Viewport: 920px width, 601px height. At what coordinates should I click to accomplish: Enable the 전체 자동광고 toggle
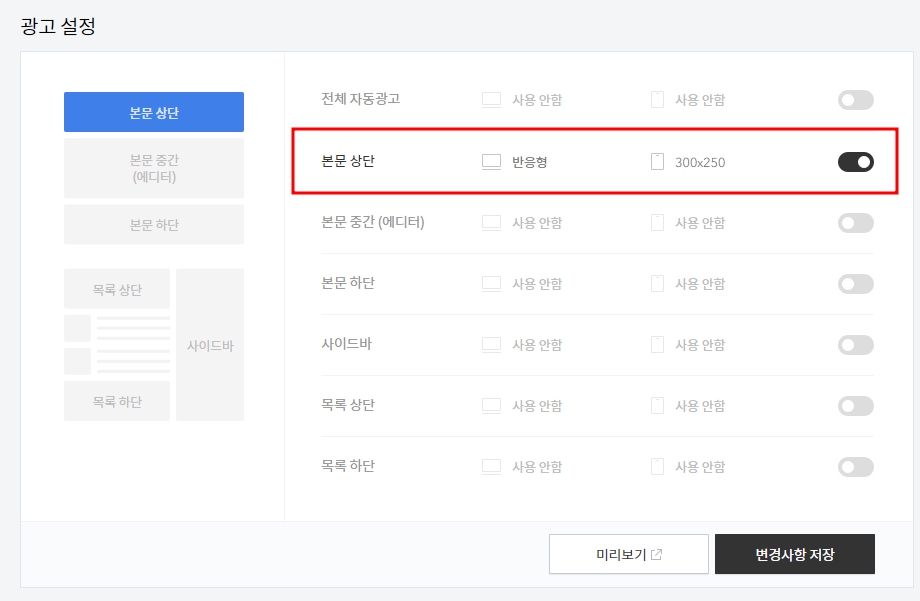855,99
